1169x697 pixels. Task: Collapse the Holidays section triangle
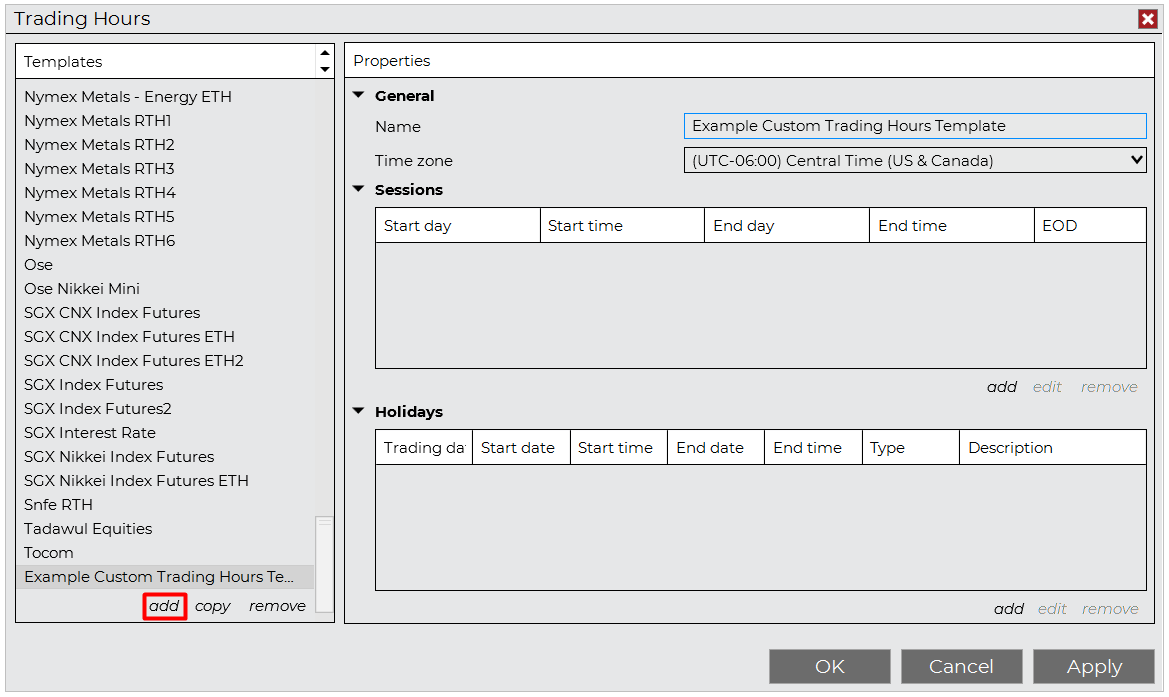pyautogui.click(x=359, y=411)
